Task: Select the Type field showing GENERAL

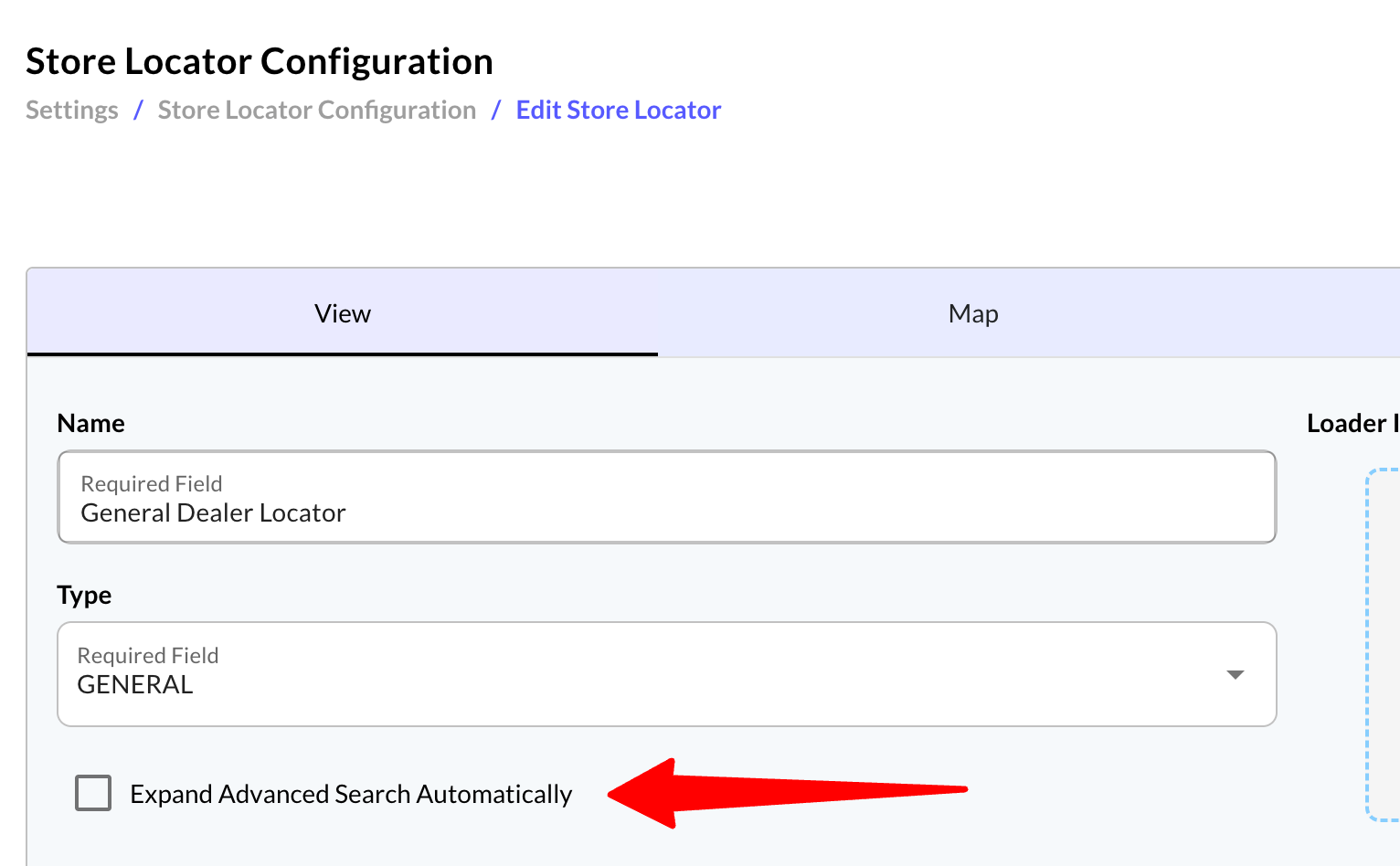Action: pyautogui.click(x=666, y=674)
